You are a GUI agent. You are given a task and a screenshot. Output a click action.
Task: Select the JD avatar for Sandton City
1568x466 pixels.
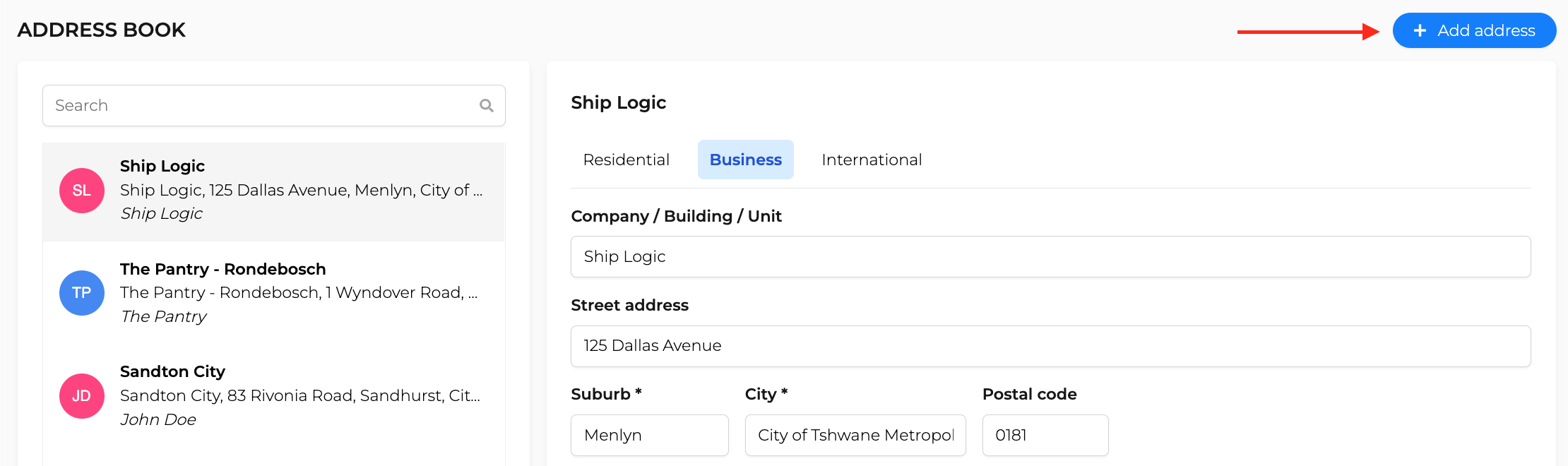click(x=82, y=396)
